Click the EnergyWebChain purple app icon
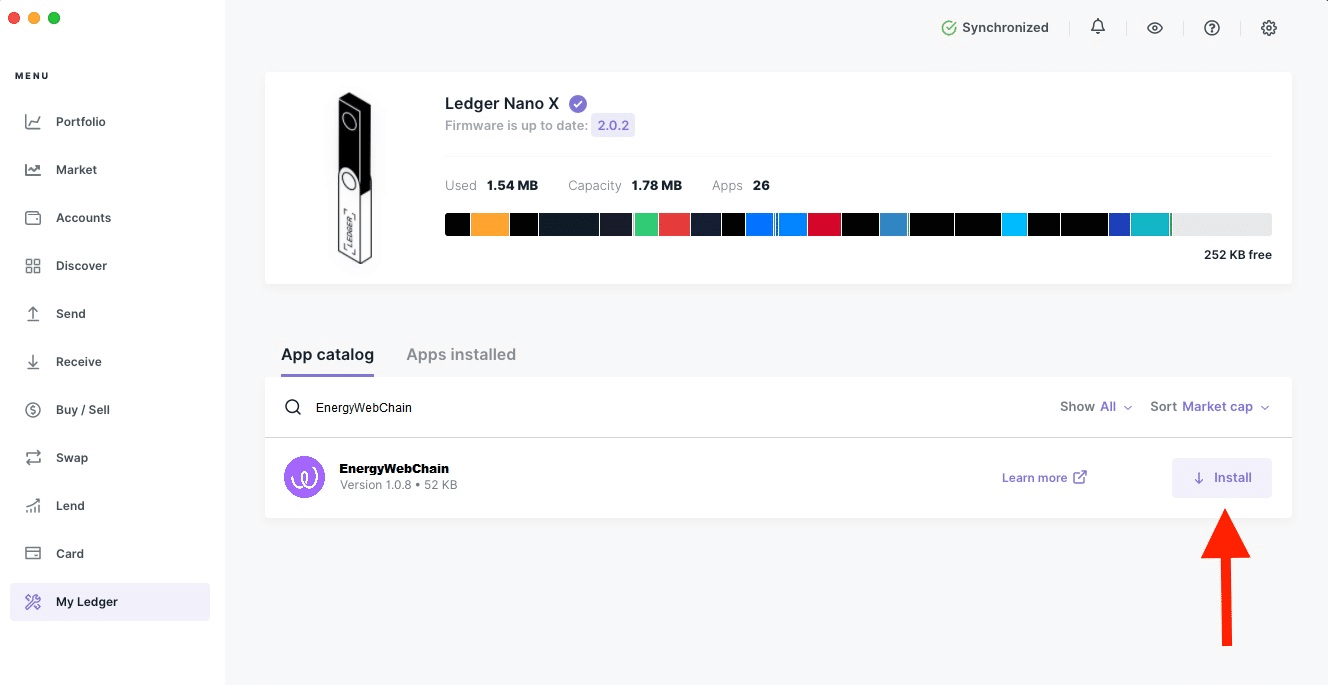The width and height of the screenshot is (1328, 685). tap(305, 477)
